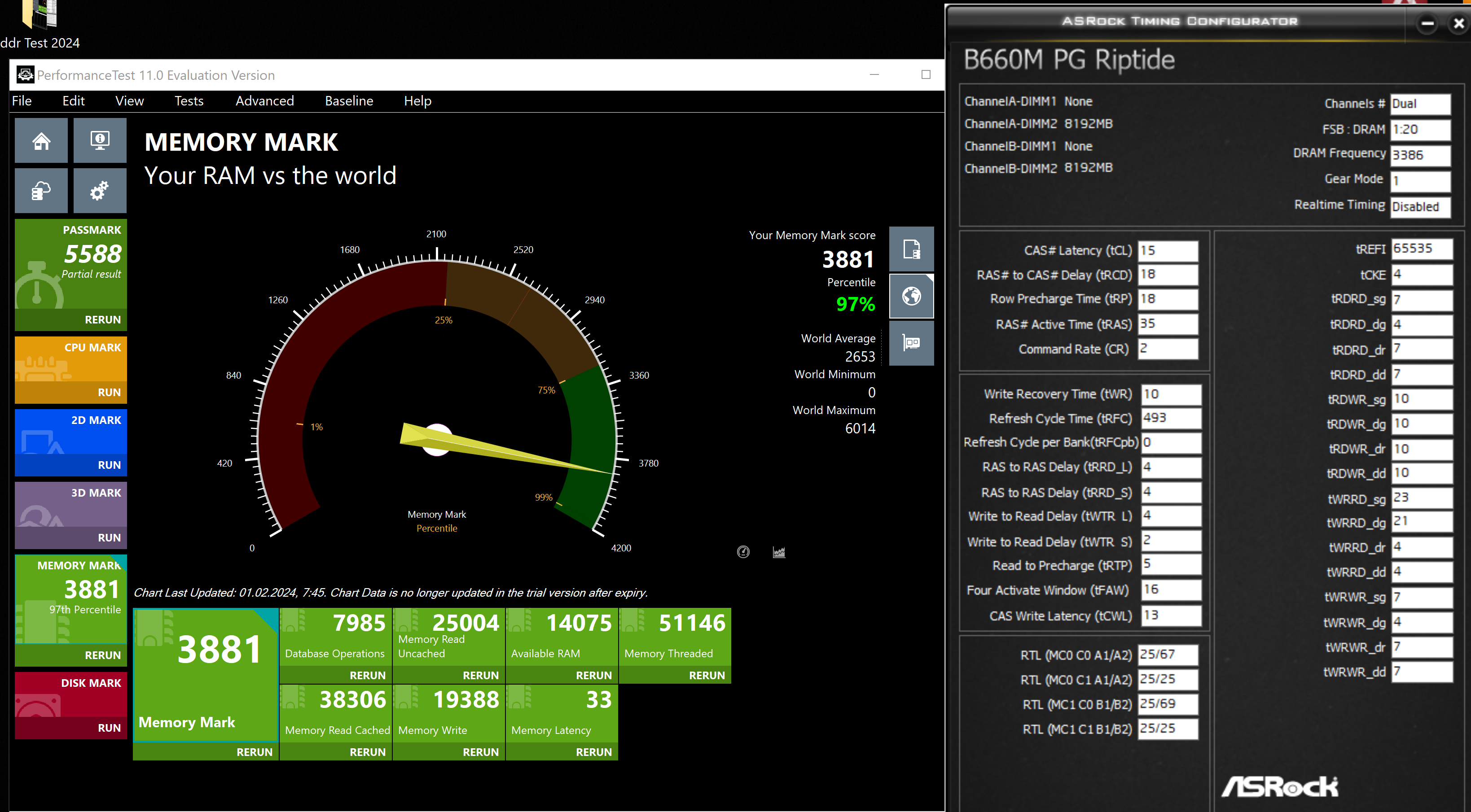The image size is (1471, 812).
Task: Open the settings gears icon
Action: point(100,191)
